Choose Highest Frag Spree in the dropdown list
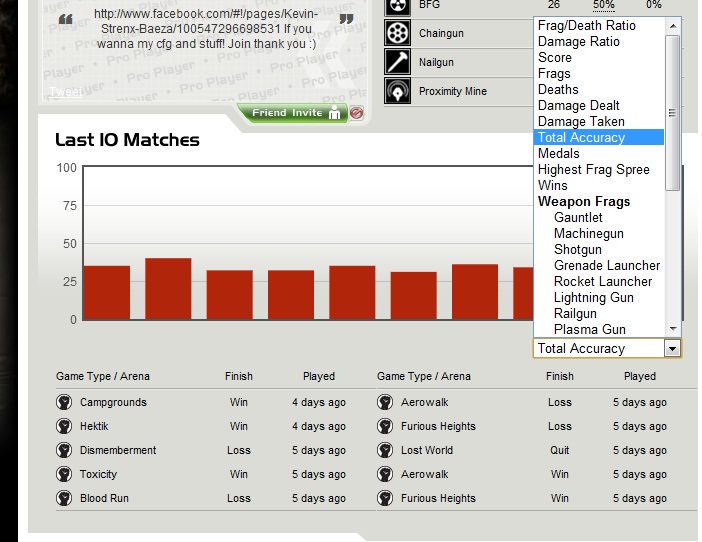This screenshot has height=542, width=702. [593, 169]
